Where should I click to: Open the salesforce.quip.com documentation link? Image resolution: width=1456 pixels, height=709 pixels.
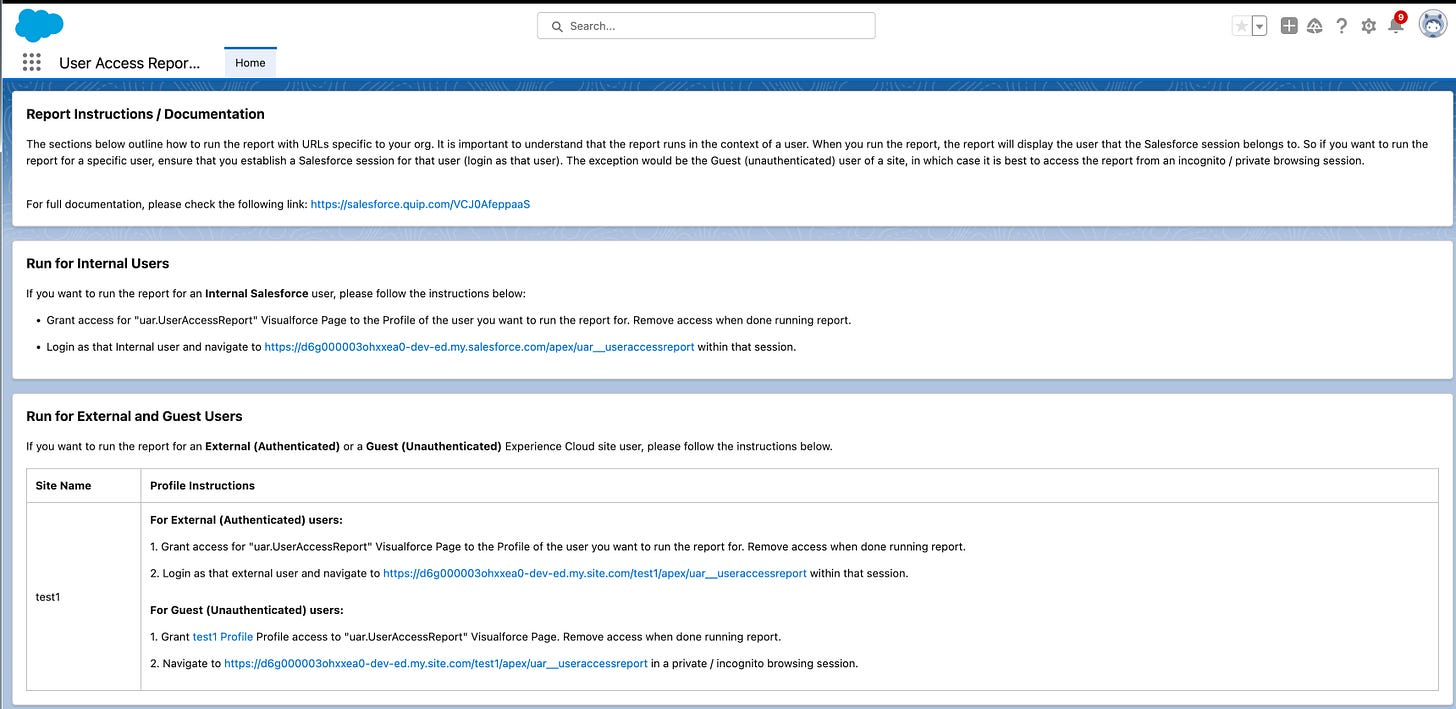(x=420, y=204)
